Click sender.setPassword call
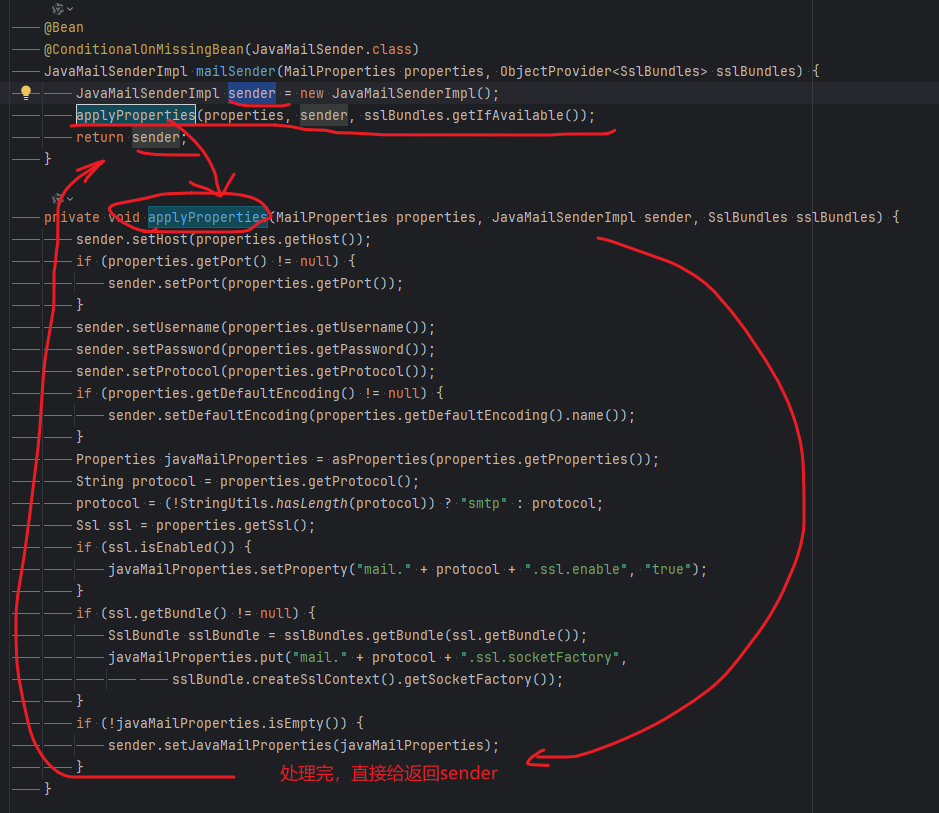The image size is (939, 813). (x=255, y=349)
